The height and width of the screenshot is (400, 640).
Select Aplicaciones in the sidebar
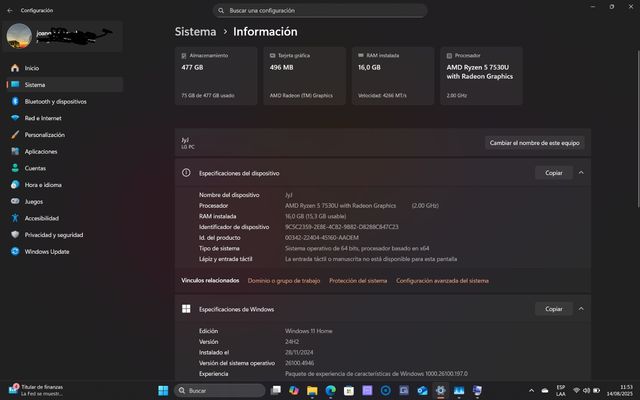pyautogui.click(x=41, y=151)
